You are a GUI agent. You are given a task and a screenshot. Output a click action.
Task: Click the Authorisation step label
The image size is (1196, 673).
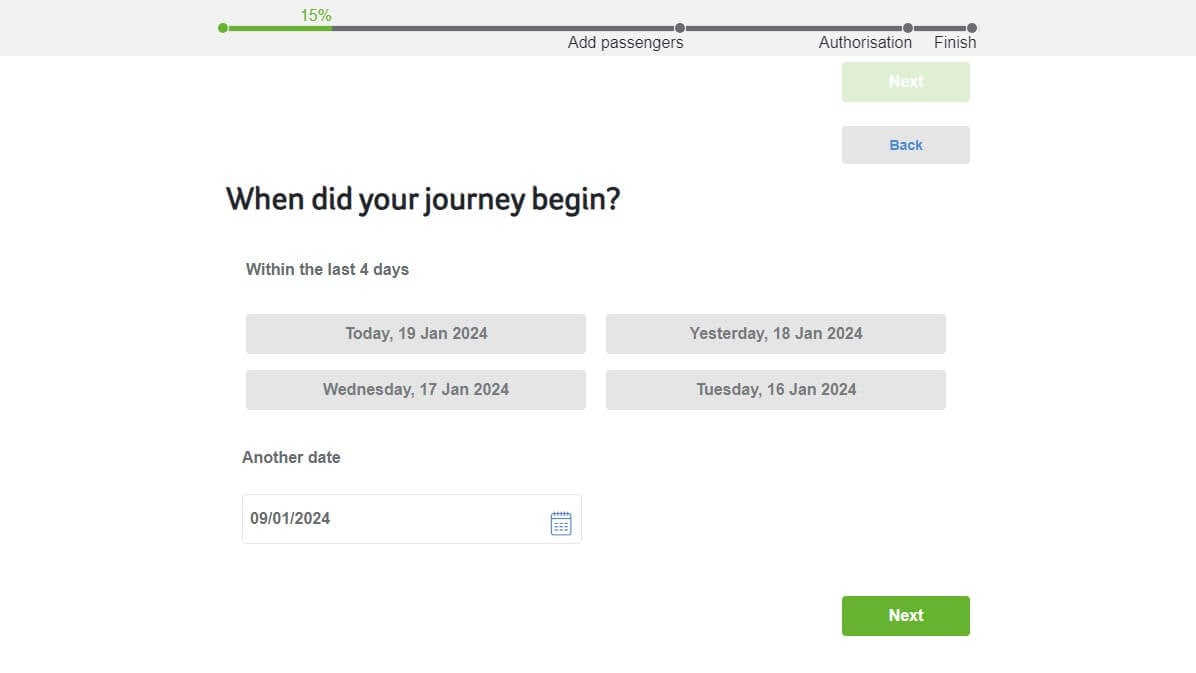pos(865,43)
